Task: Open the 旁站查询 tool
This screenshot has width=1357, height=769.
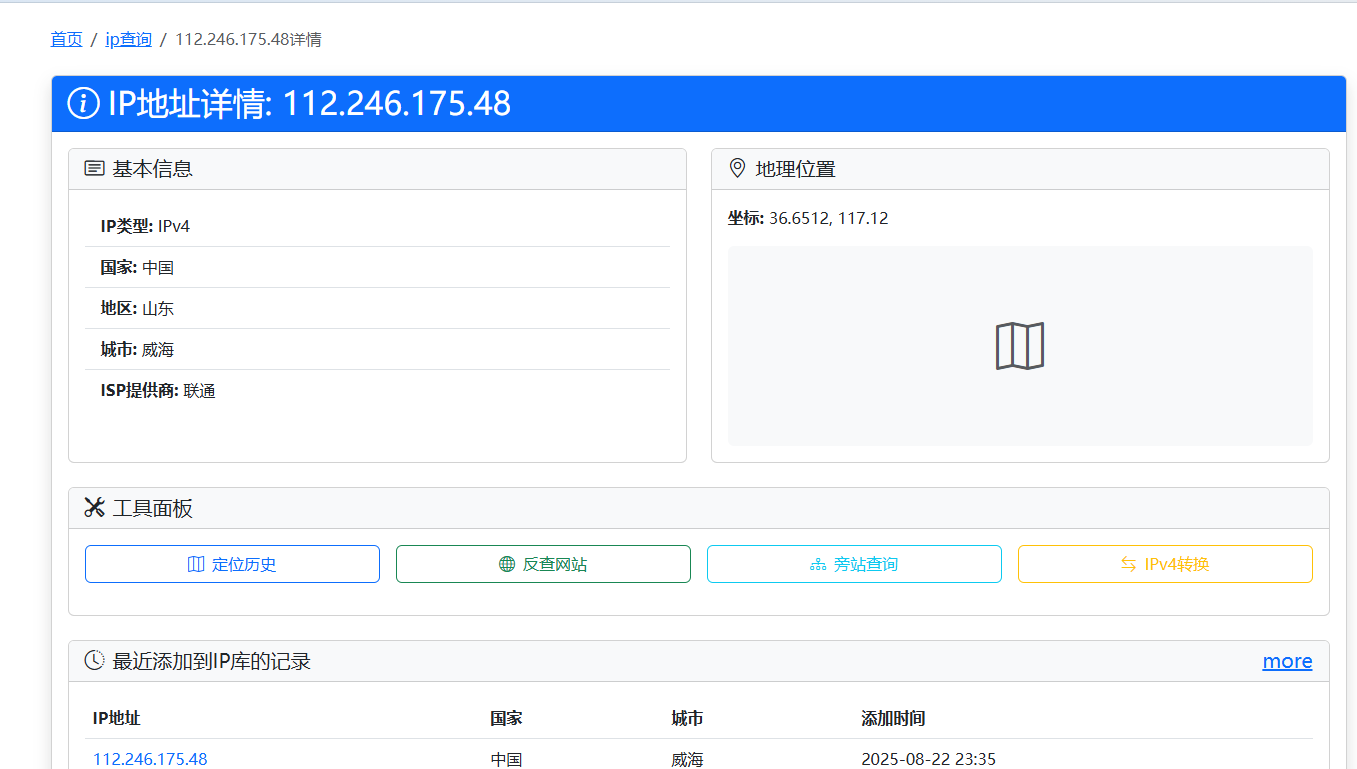Action: click(854, 563)
